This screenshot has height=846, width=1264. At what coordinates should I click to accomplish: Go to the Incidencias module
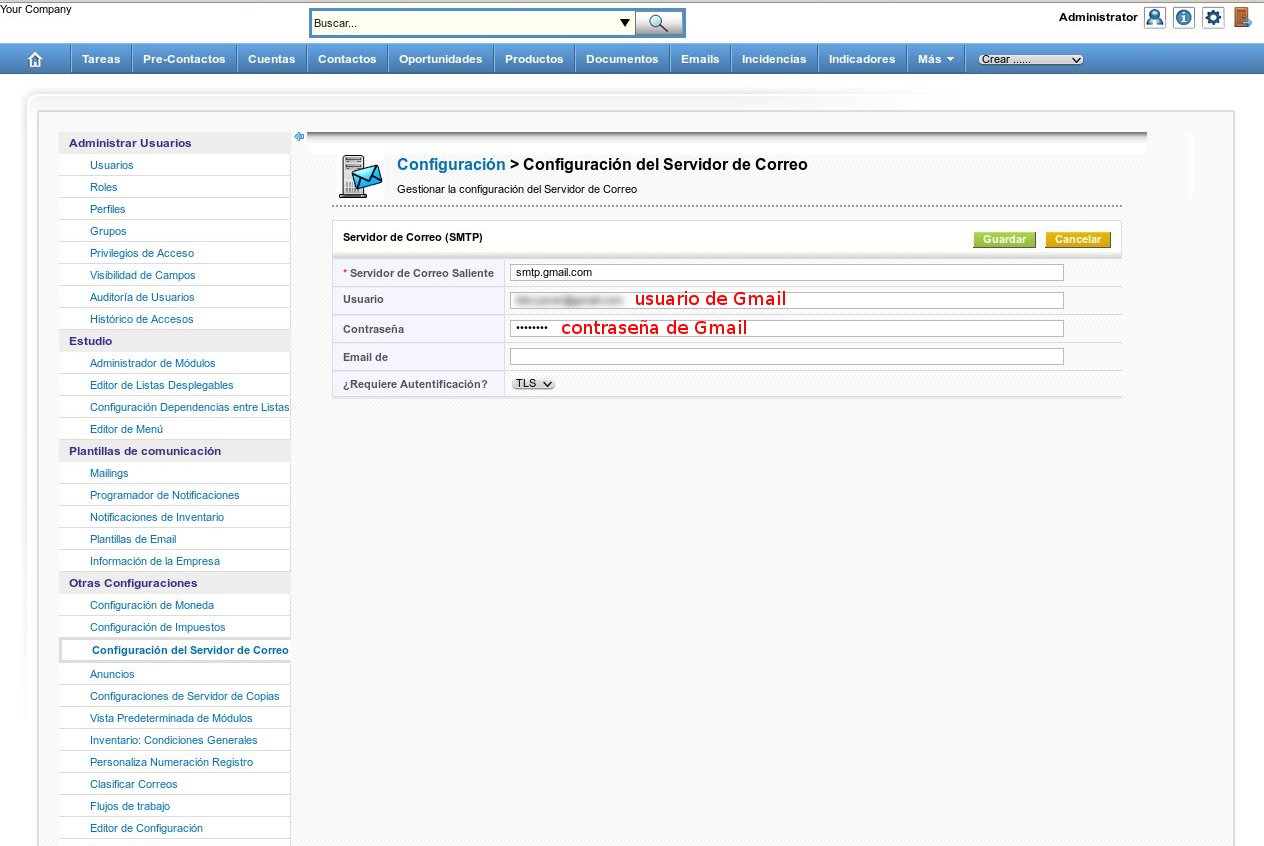773,60
